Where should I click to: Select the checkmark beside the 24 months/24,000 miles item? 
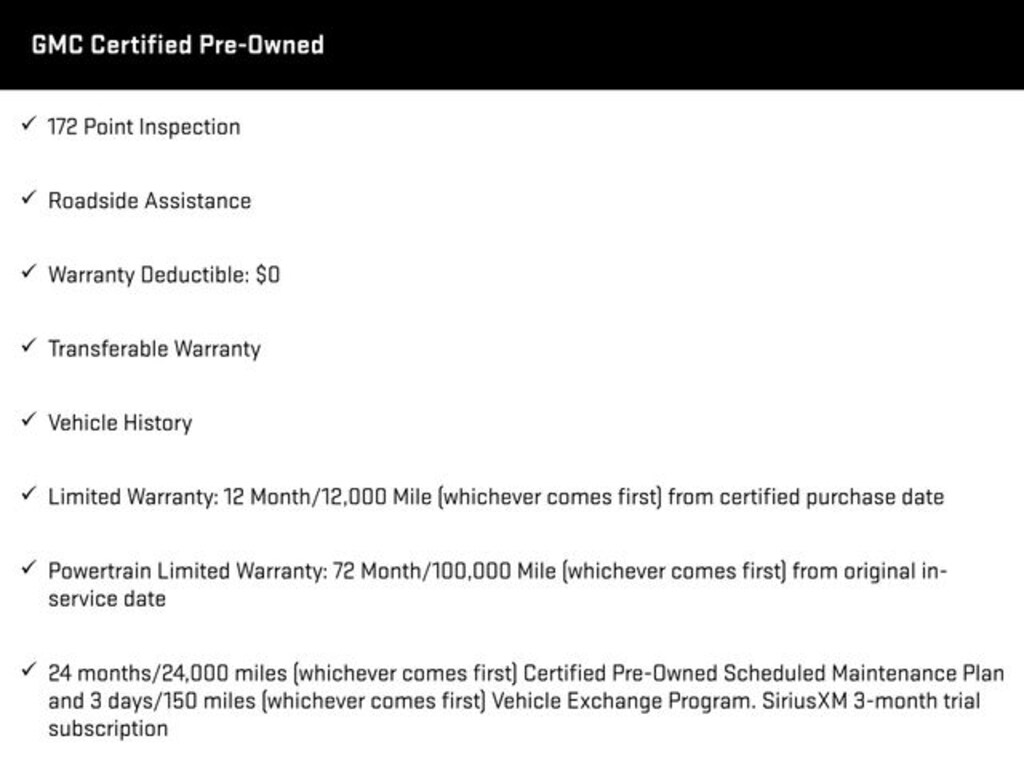(x=28, y=670)
